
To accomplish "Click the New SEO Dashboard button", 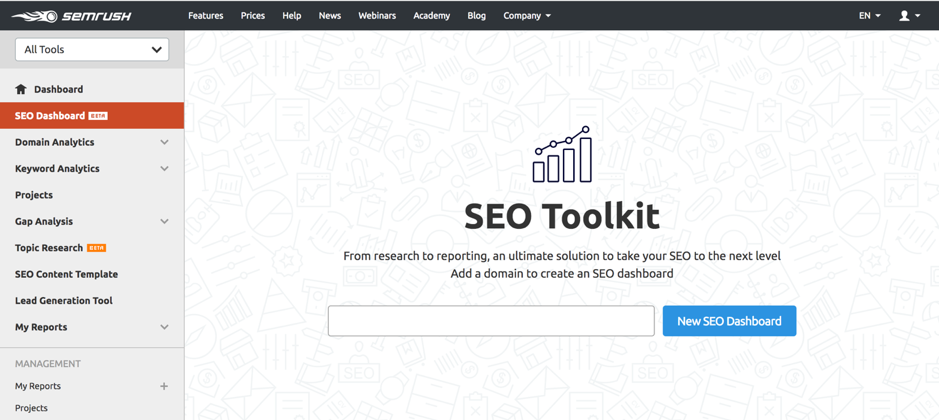I will point(729,321).
